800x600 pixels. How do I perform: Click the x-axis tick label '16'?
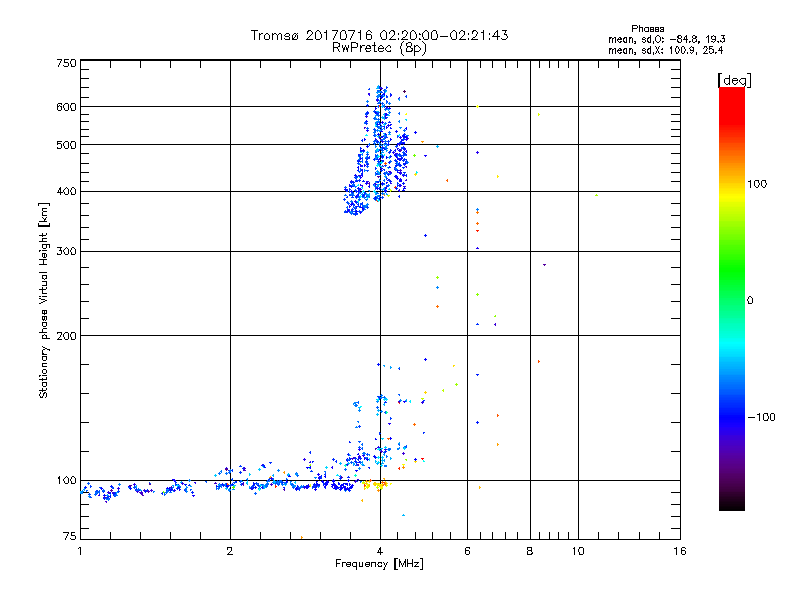coord(680,551)
